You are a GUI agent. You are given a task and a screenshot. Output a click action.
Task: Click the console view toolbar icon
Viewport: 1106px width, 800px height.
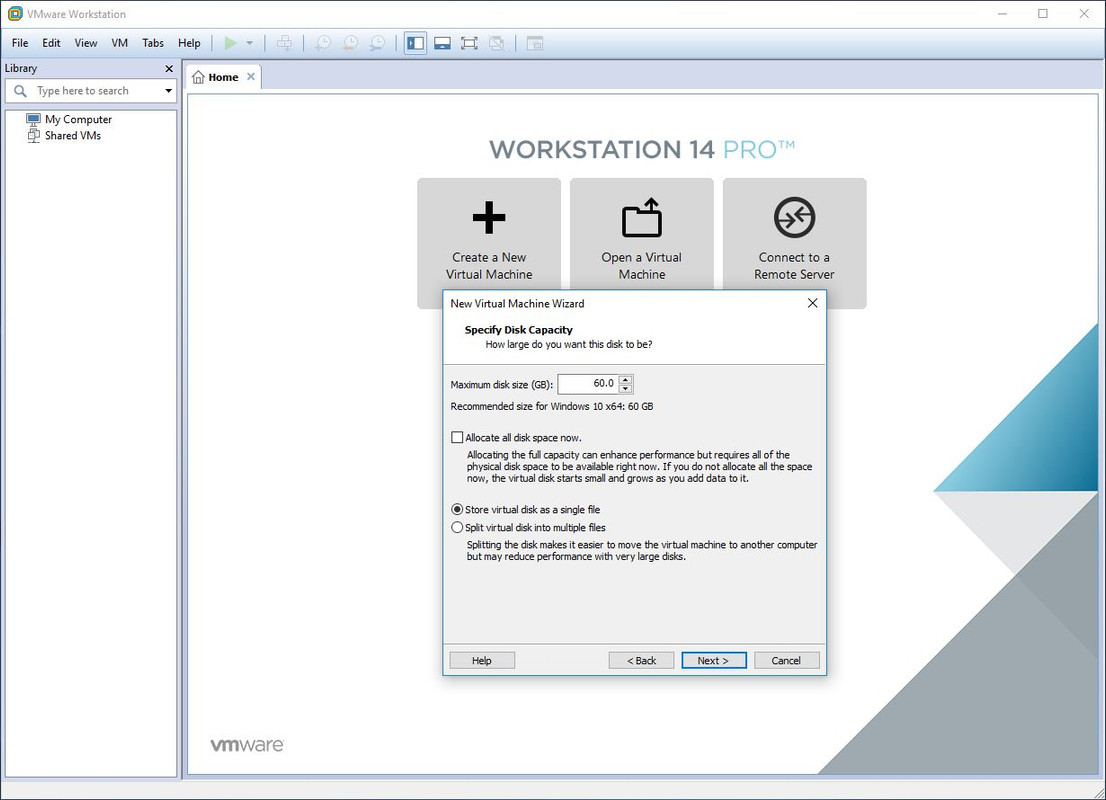(535, 43)
